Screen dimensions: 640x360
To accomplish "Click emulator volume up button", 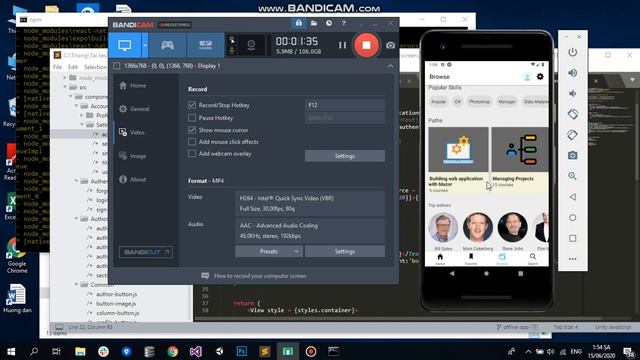I will [x=573, y=73].
